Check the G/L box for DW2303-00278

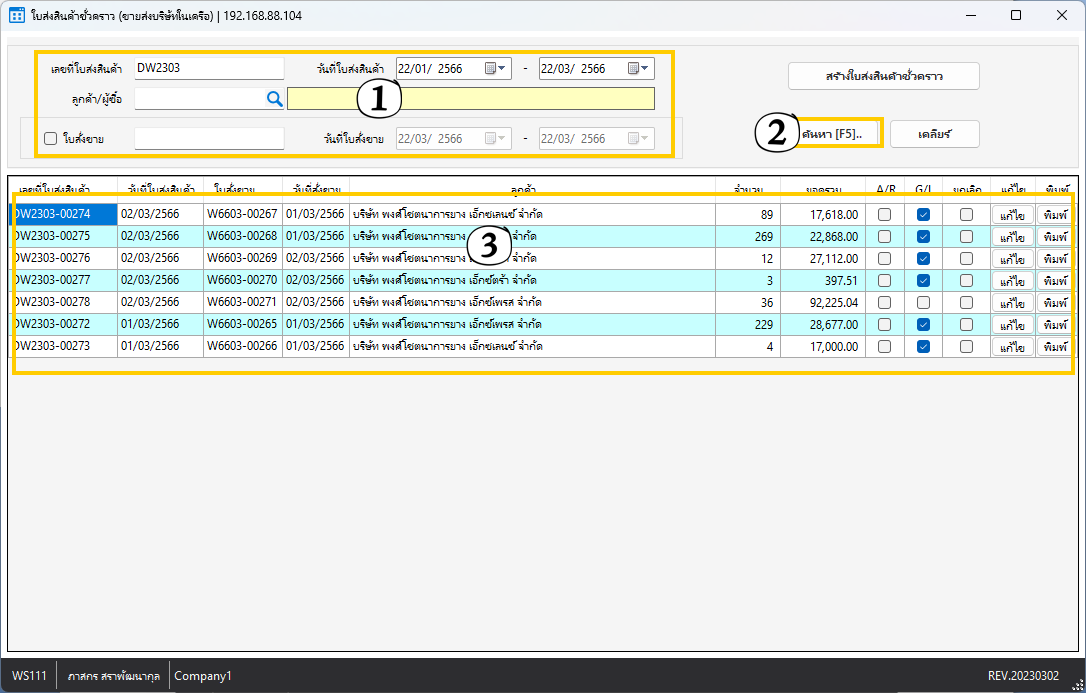tap(924, 302)
